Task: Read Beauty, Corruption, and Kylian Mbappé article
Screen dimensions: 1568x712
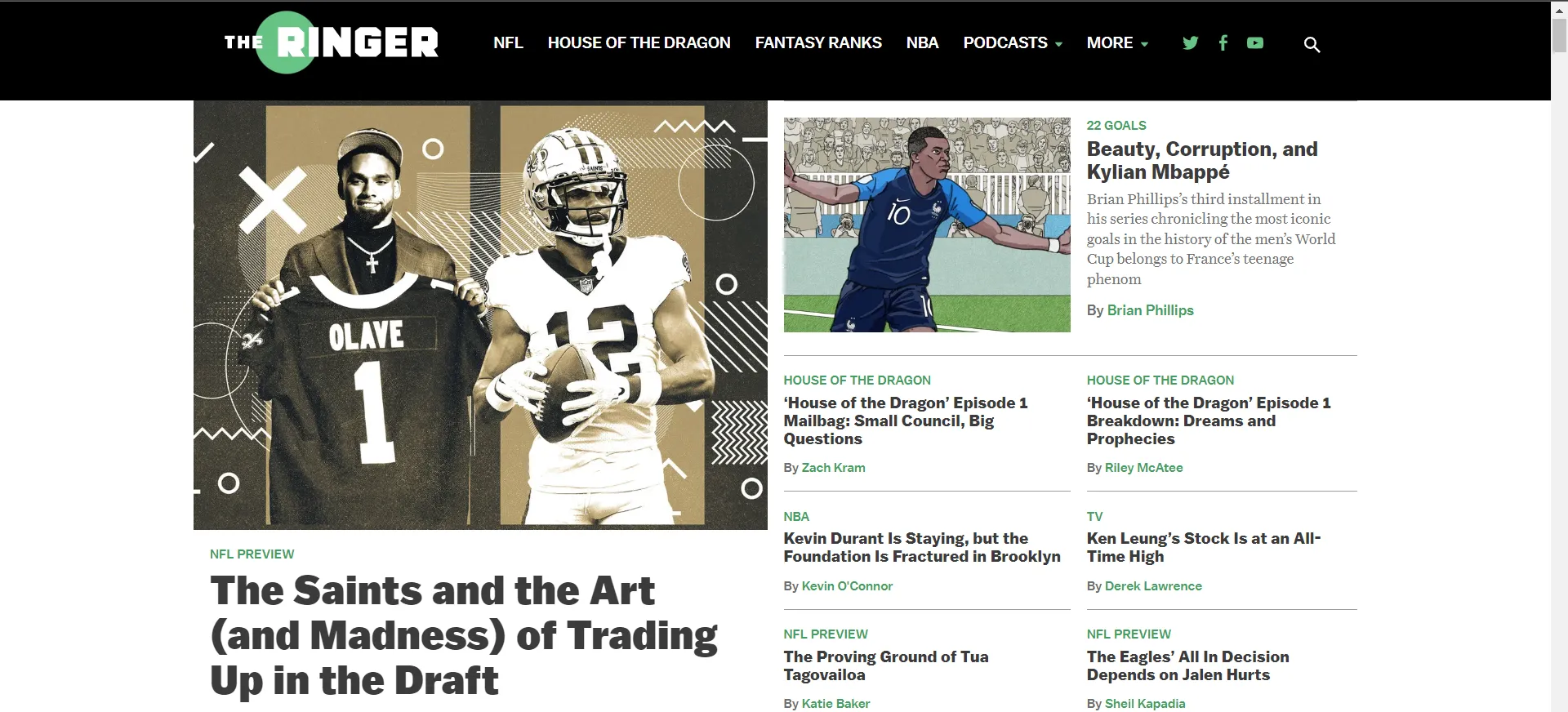Action: pos(1202,160)
